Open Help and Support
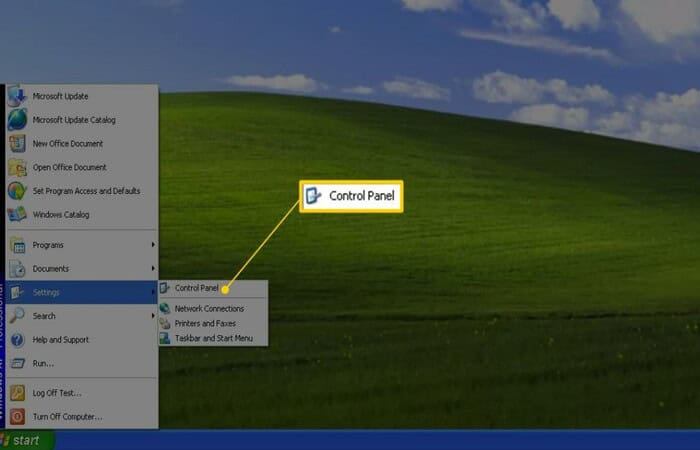The height and width of the screenshot is (450, 700). (x=82, y=340)
